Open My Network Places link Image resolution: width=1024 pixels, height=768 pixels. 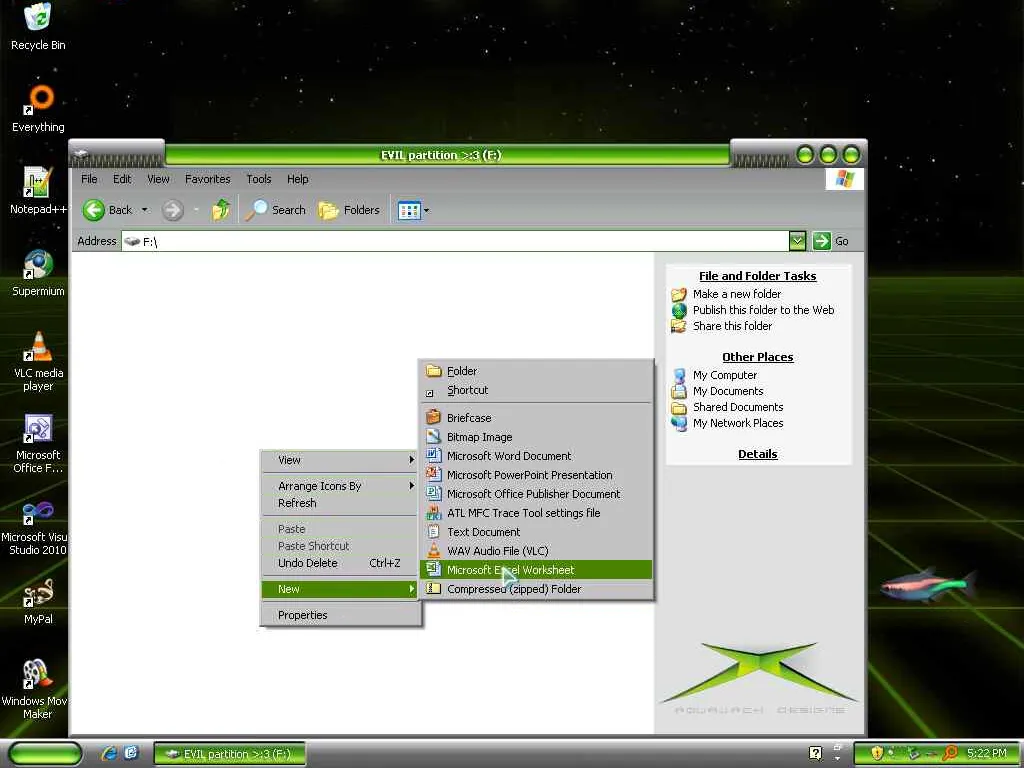coord(738,423)
